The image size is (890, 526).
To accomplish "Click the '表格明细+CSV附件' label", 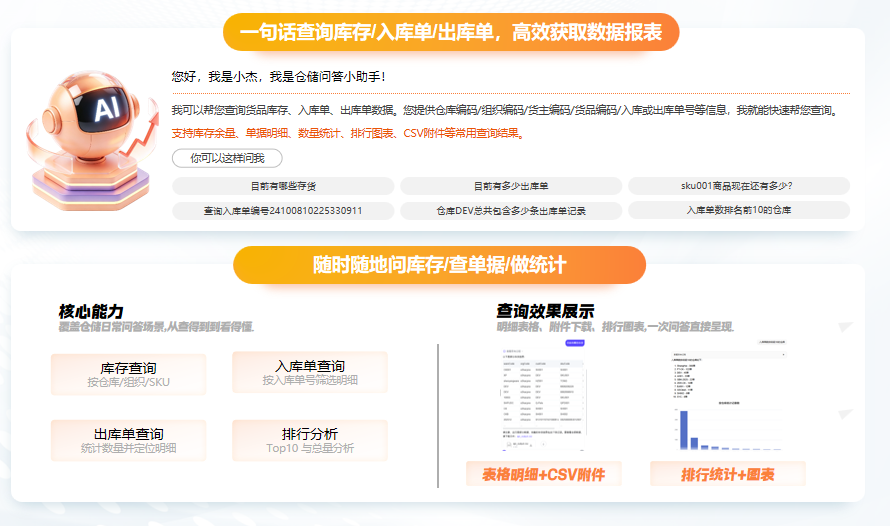I will click(544, 474).
